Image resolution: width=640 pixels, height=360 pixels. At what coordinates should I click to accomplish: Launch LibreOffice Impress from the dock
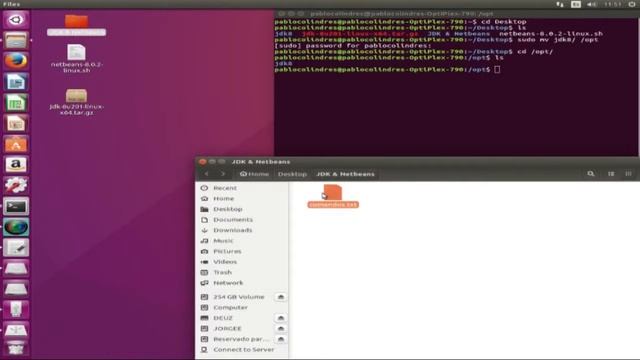(16, 123)
